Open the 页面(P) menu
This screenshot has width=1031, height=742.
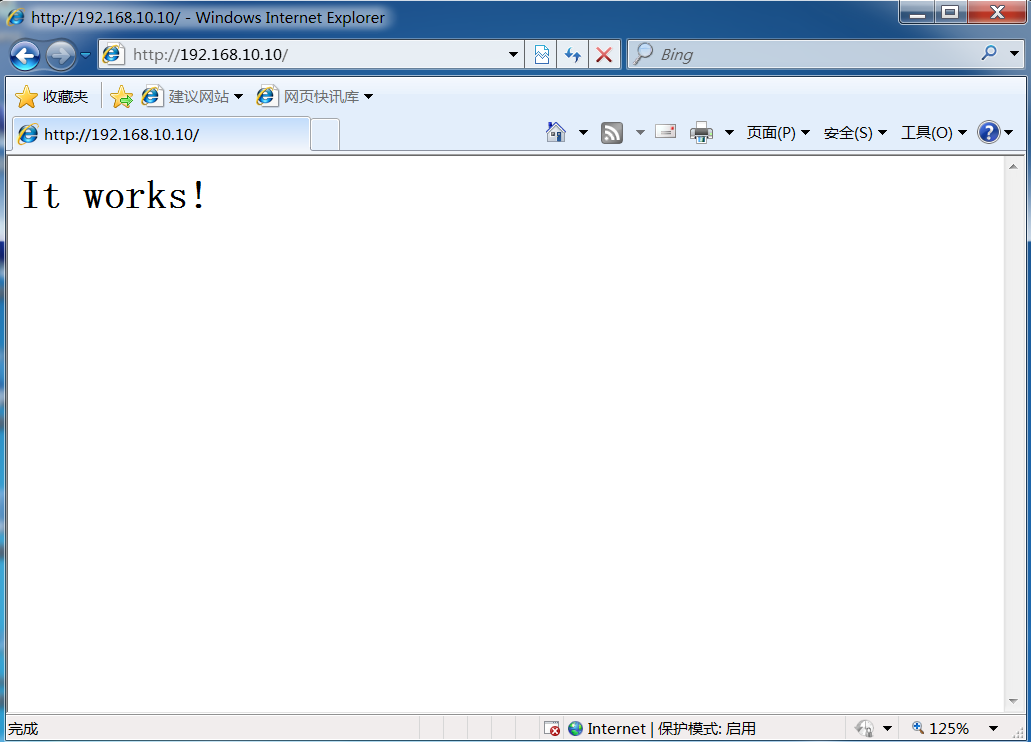point(777,133)
